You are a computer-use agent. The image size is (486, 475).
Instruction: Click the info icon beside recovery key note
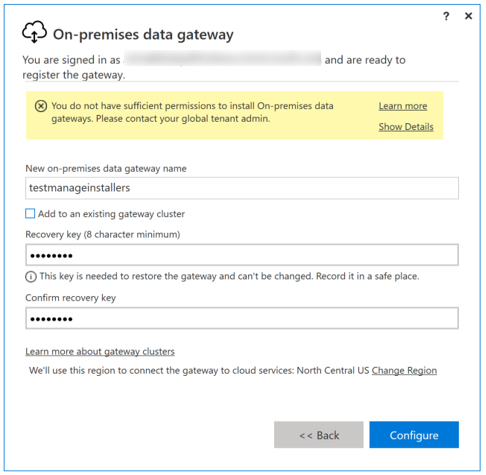31,277
